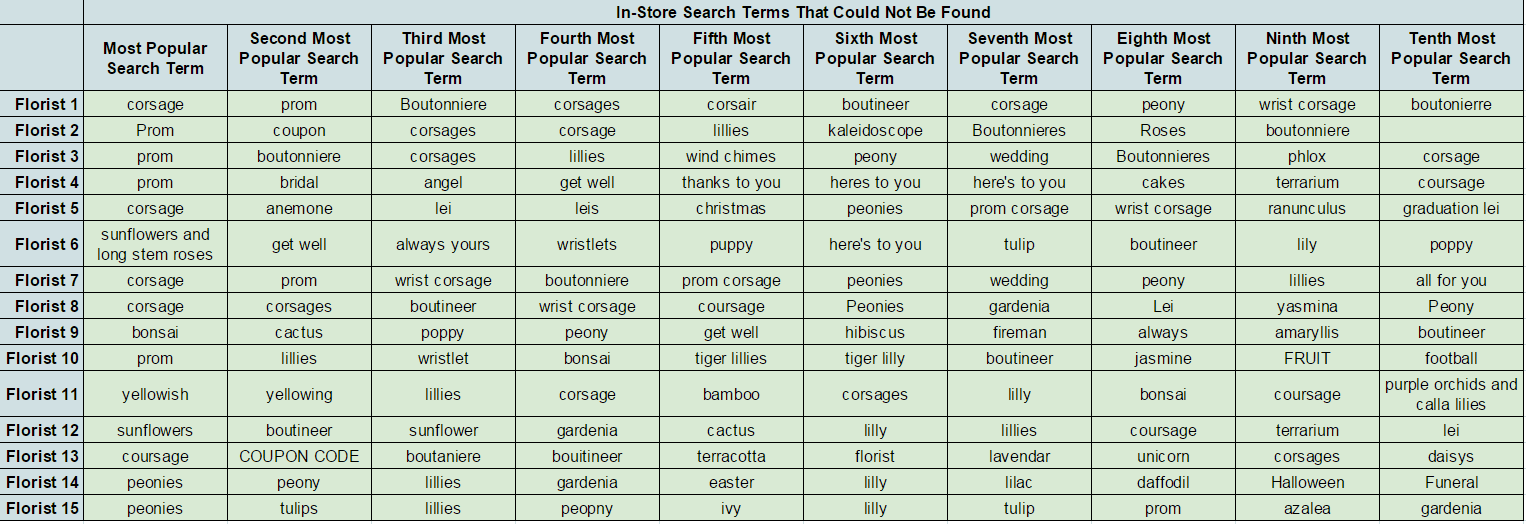Click the 'purple orchids and calla lilies' cell
This screenshot has height=524, width=1526.
click(1451, 394)
